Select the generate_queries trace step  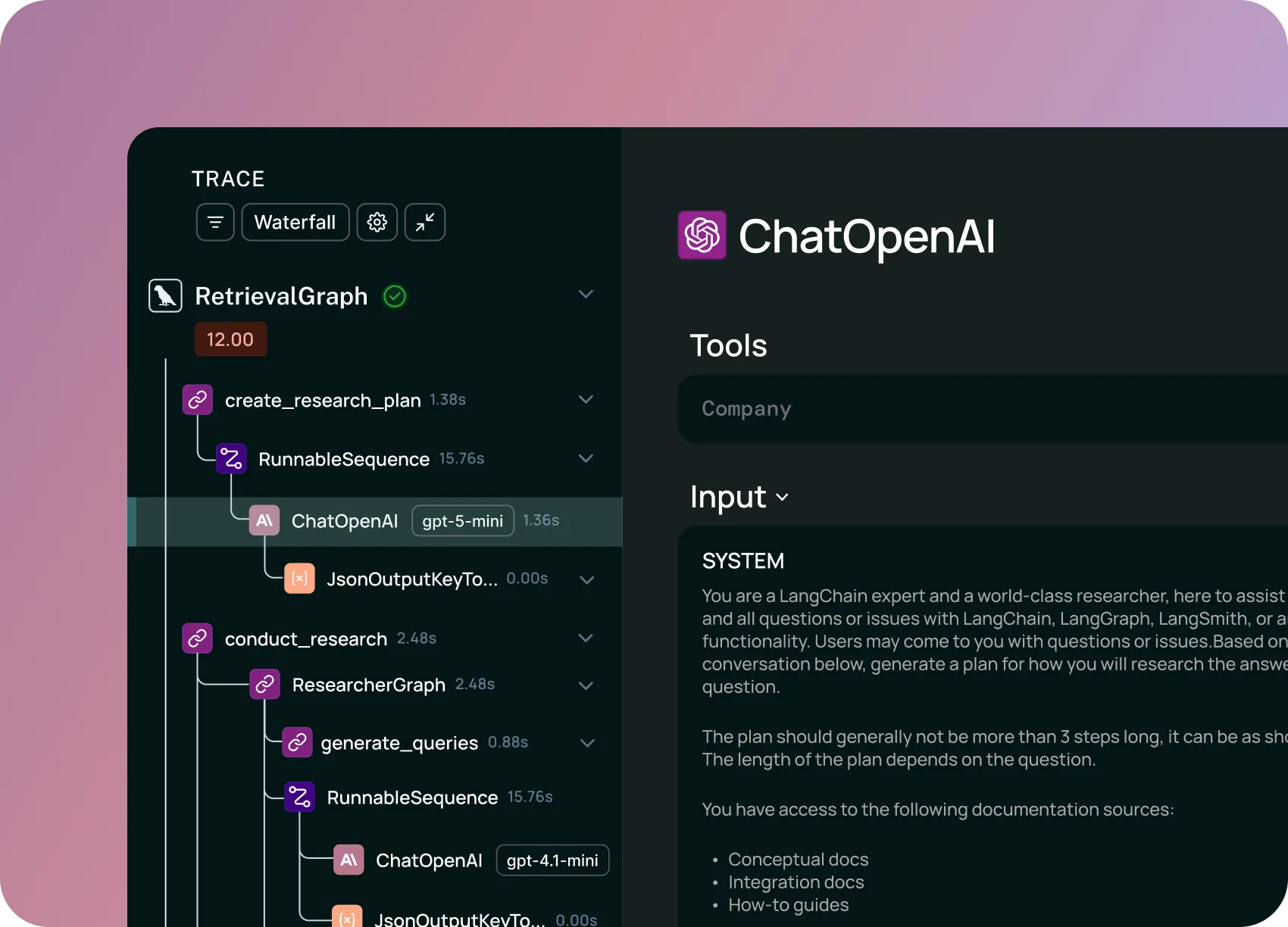(399, 743)
